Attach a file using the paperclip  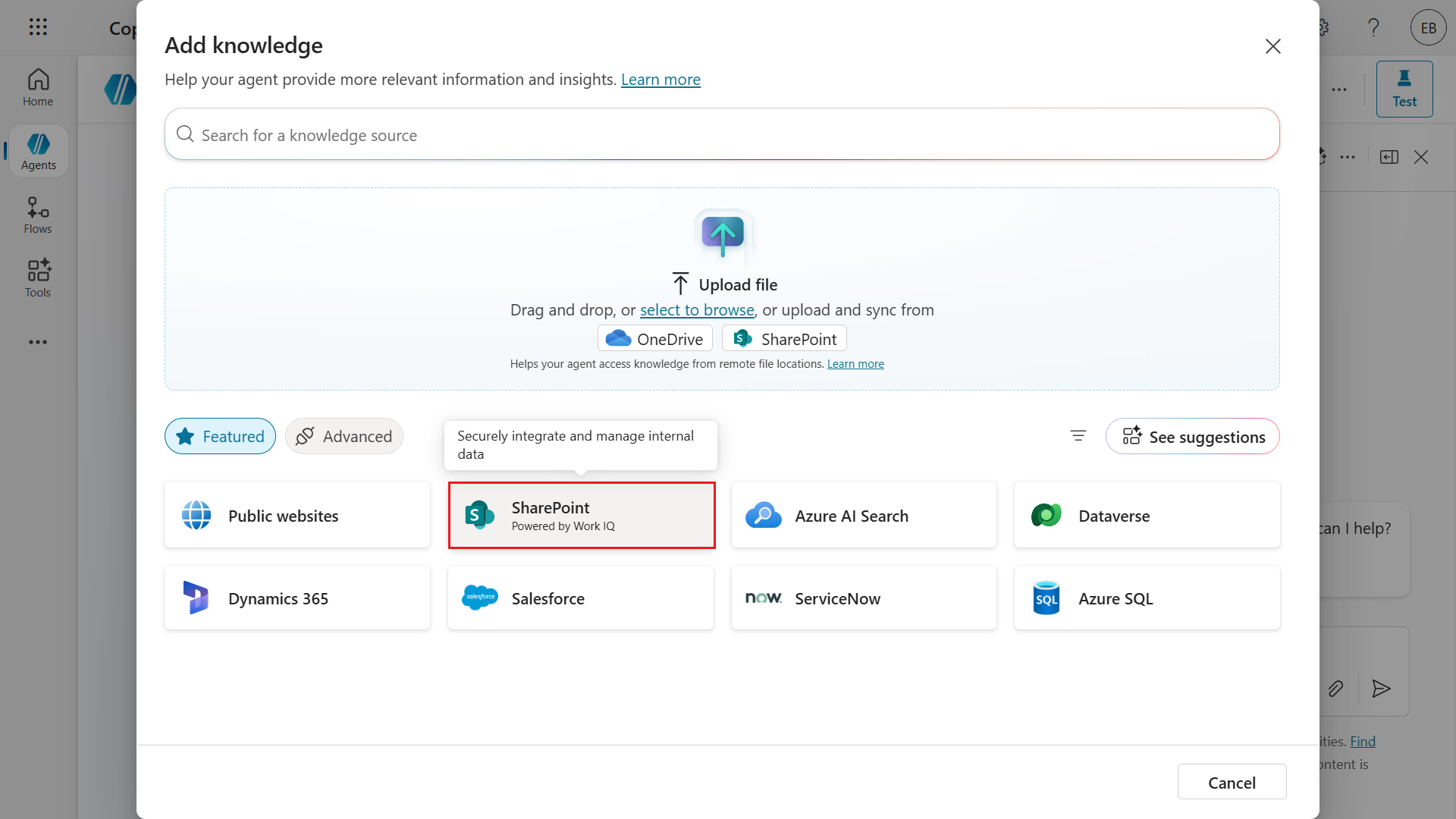click(1336, 689)
